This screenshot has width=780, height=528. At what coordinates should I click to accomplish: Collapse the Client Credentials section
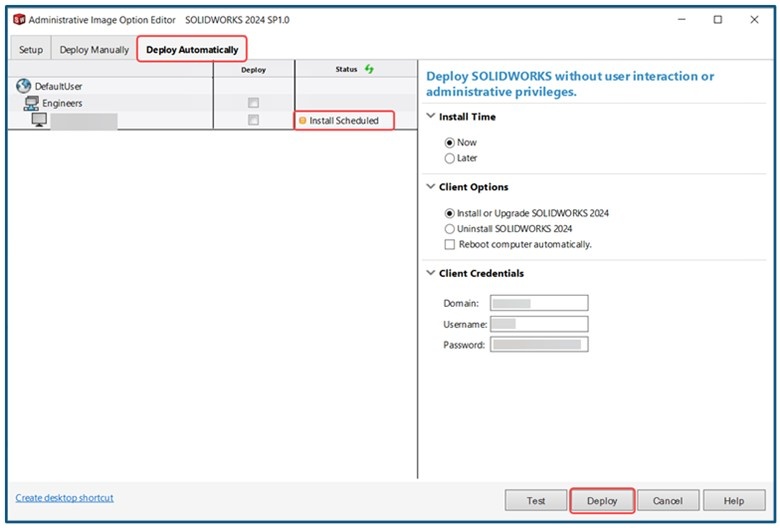(431, 273)
